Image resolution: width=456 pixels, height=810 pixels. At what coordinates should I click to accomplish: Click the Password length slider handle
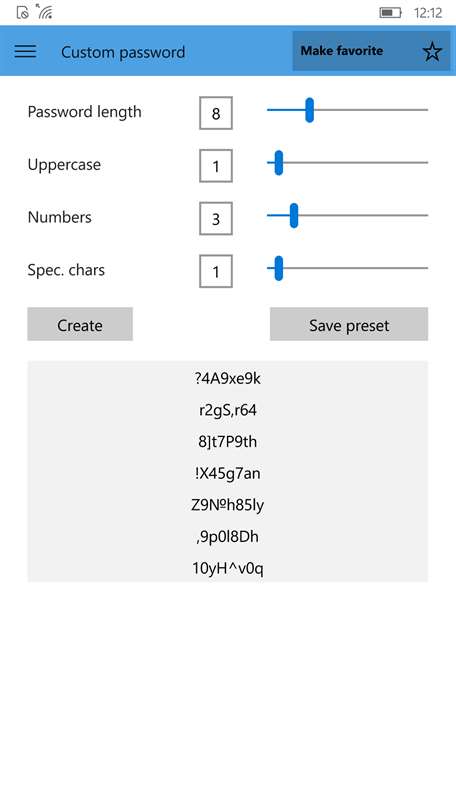[x=309, y=110]
